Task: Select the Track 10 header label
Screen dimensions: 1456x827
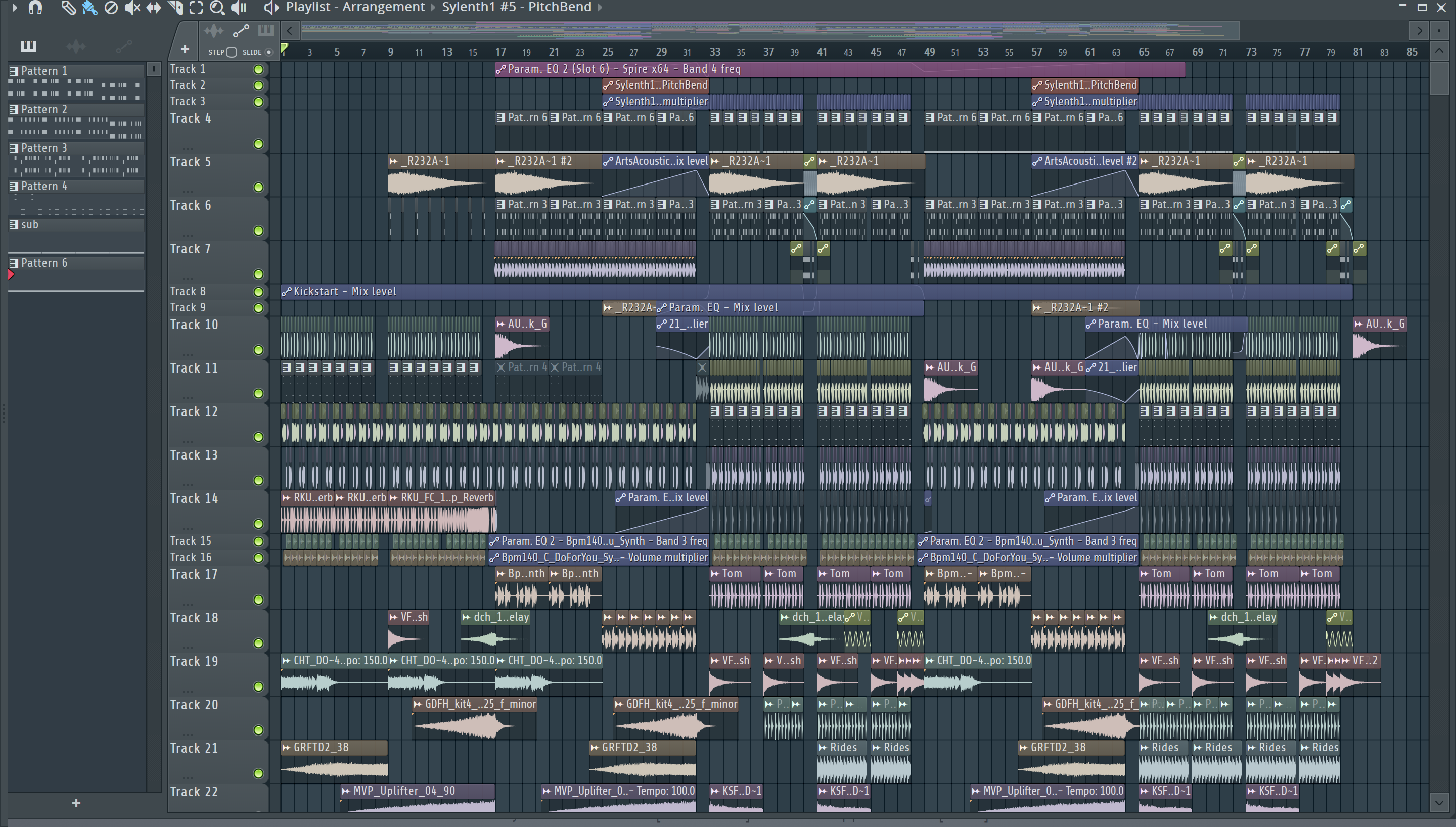Action: tap(194, 325)
